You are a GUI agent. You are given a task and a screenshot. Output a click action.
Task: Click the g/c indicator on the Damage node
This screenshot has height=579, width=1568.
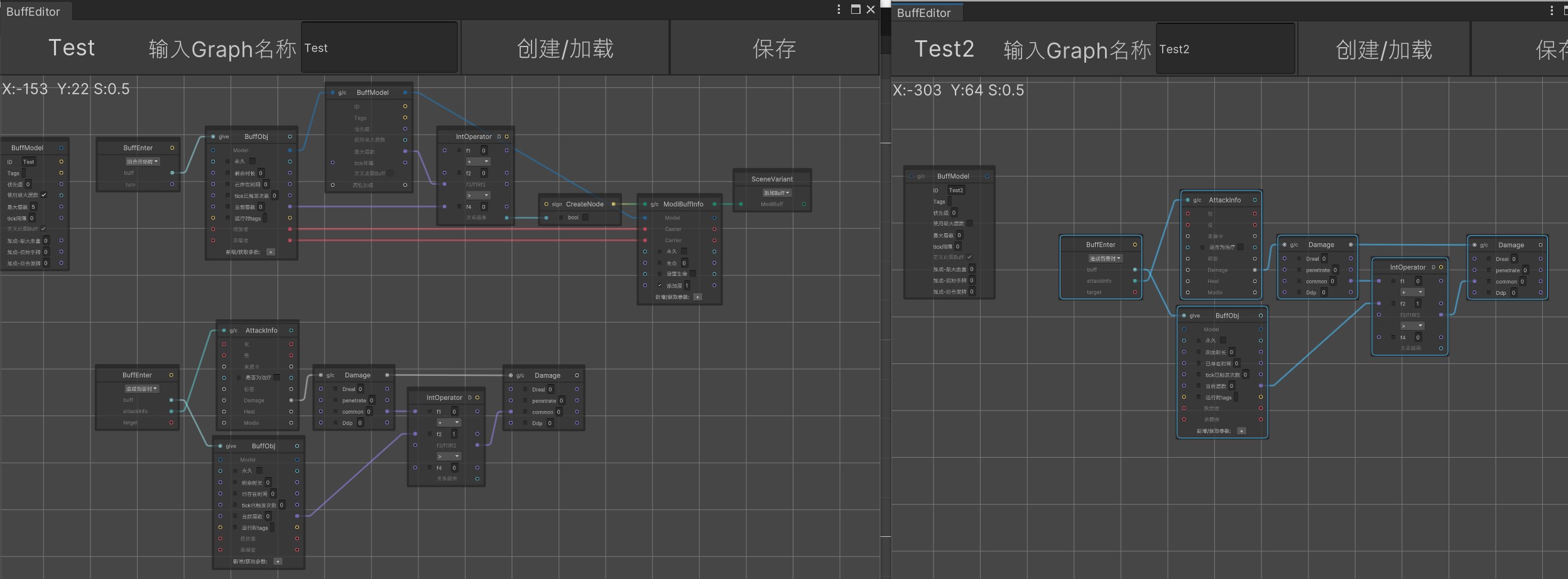tap(330, 375)
